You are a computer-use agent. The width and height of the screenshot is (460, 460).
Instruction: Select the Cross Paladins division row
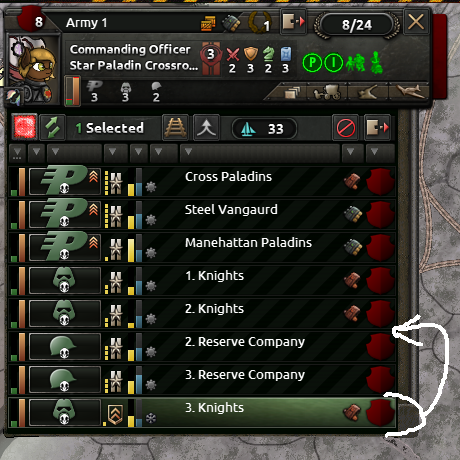point(202,182)
